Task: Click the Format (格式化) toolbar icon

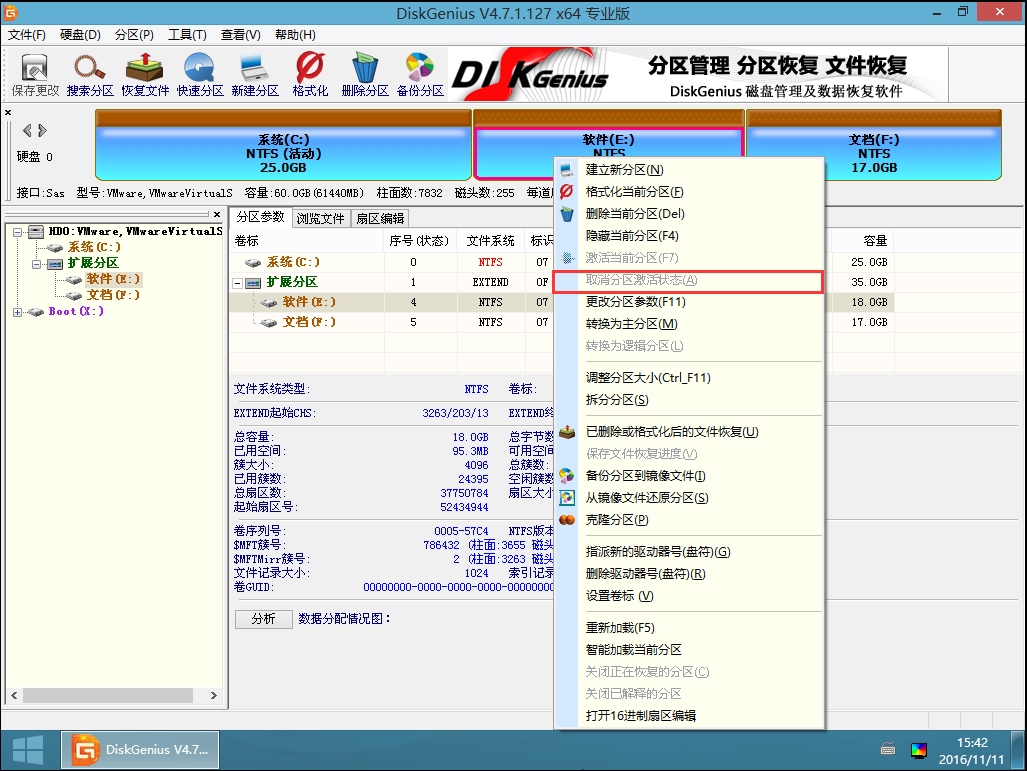Action: (x=310, y=75)
